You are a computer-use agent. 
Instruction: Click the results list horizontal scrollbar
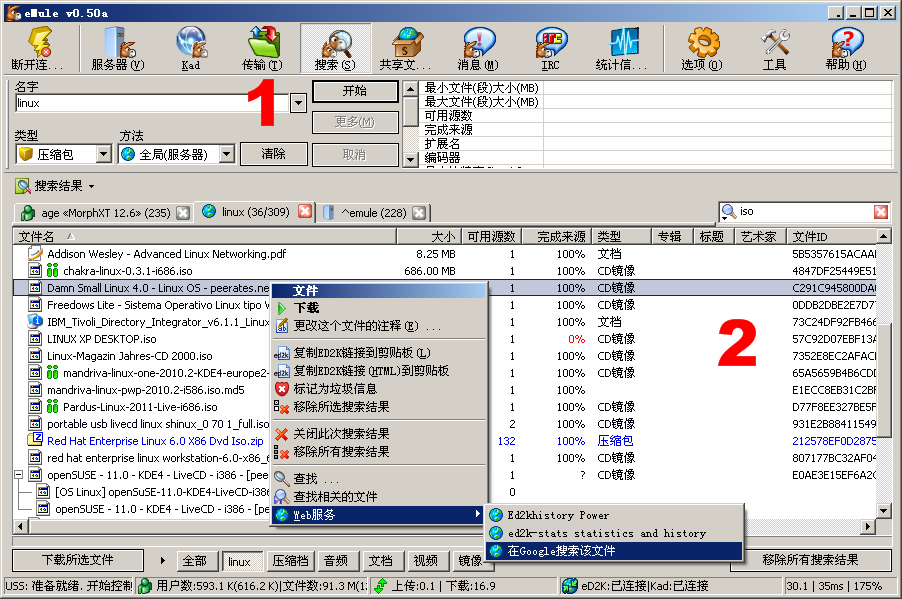[x=150, y=527]
